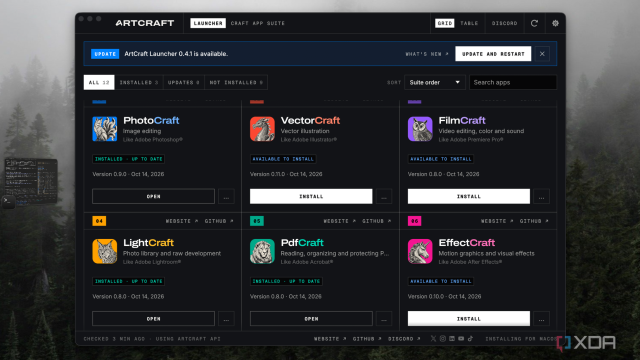The image size is (640, 360).
Task: Click the ArtCraft logo
Action: (x=144, y=23)
